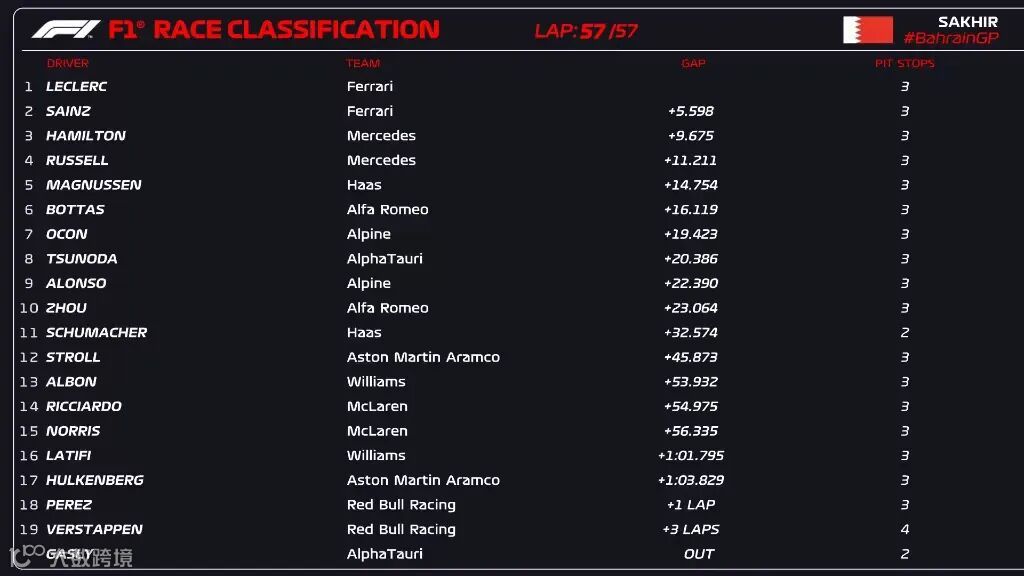
Task: Click the Aston Martin Aramco team for STROLL
Action: click(x=423, y=357)
